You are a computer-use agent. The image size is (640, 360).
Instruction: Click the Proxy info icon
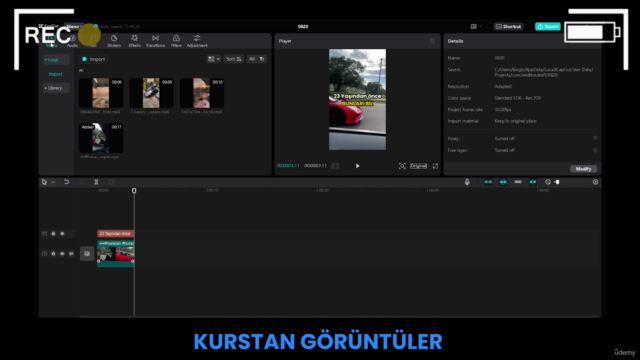click(595, 138)
